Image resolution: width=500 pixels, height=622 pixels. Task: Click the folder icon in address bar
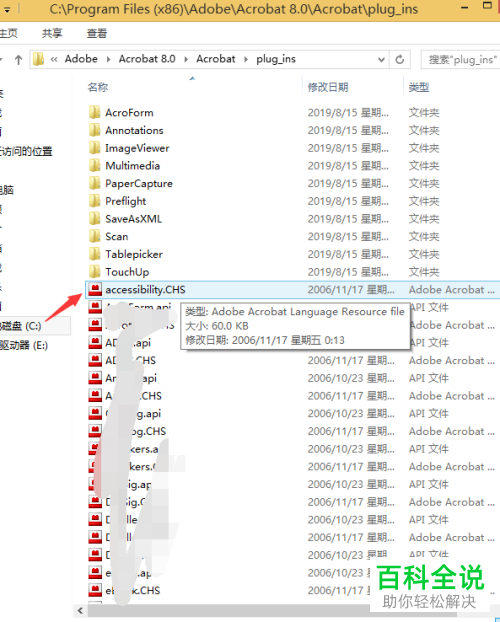click(x=38, y=60)
